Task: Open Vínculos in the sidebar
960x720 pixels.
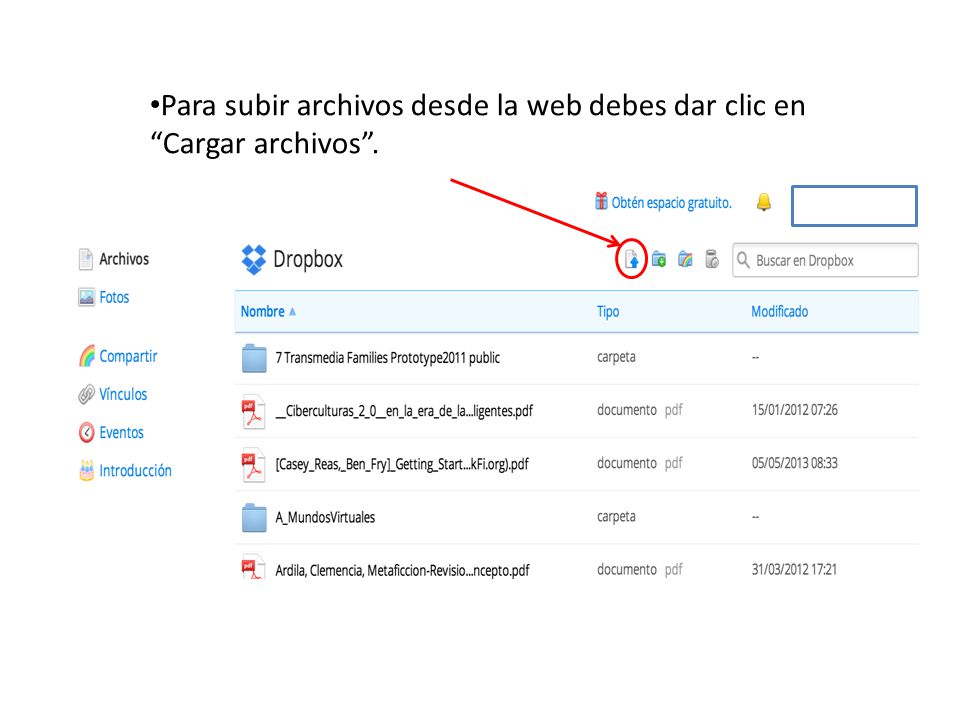Action: click(123, 394)
